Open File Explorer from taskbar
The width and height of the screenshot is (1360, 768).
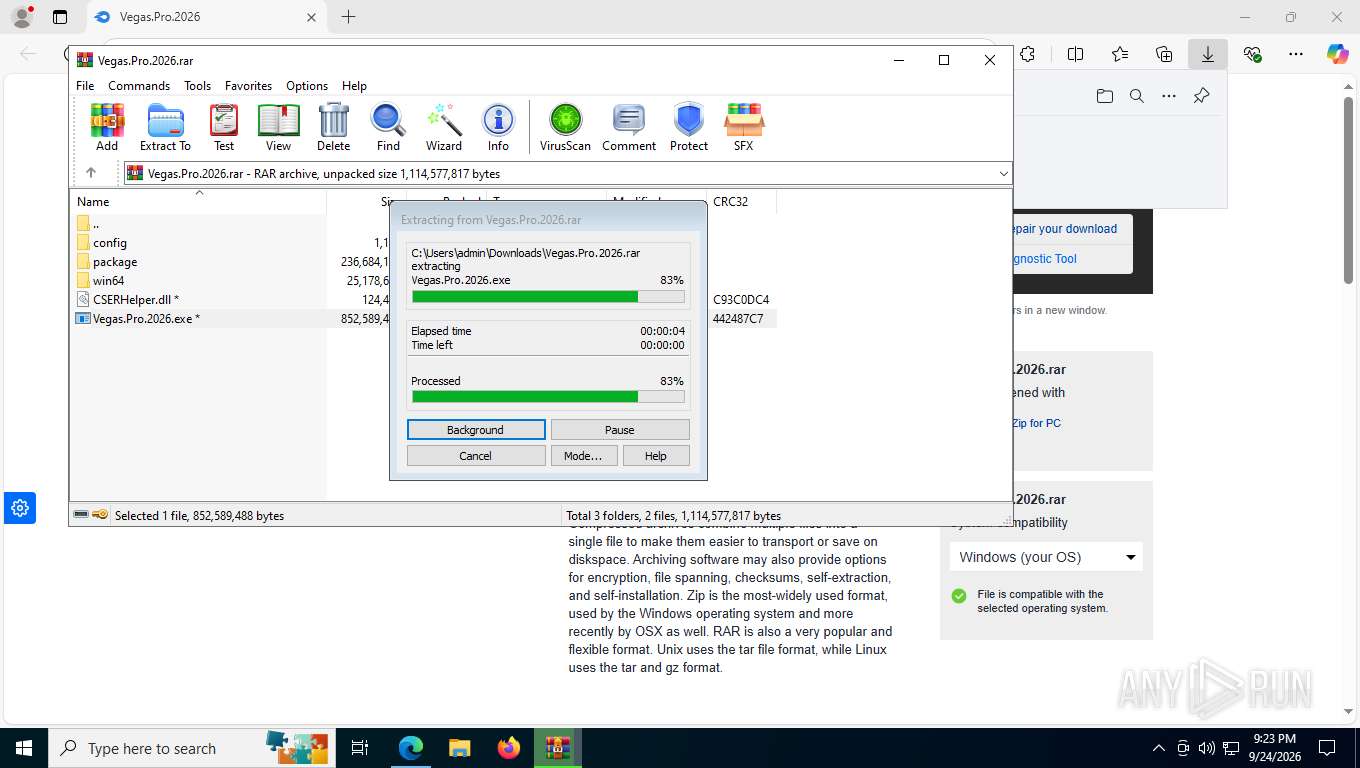pos(459,748)
